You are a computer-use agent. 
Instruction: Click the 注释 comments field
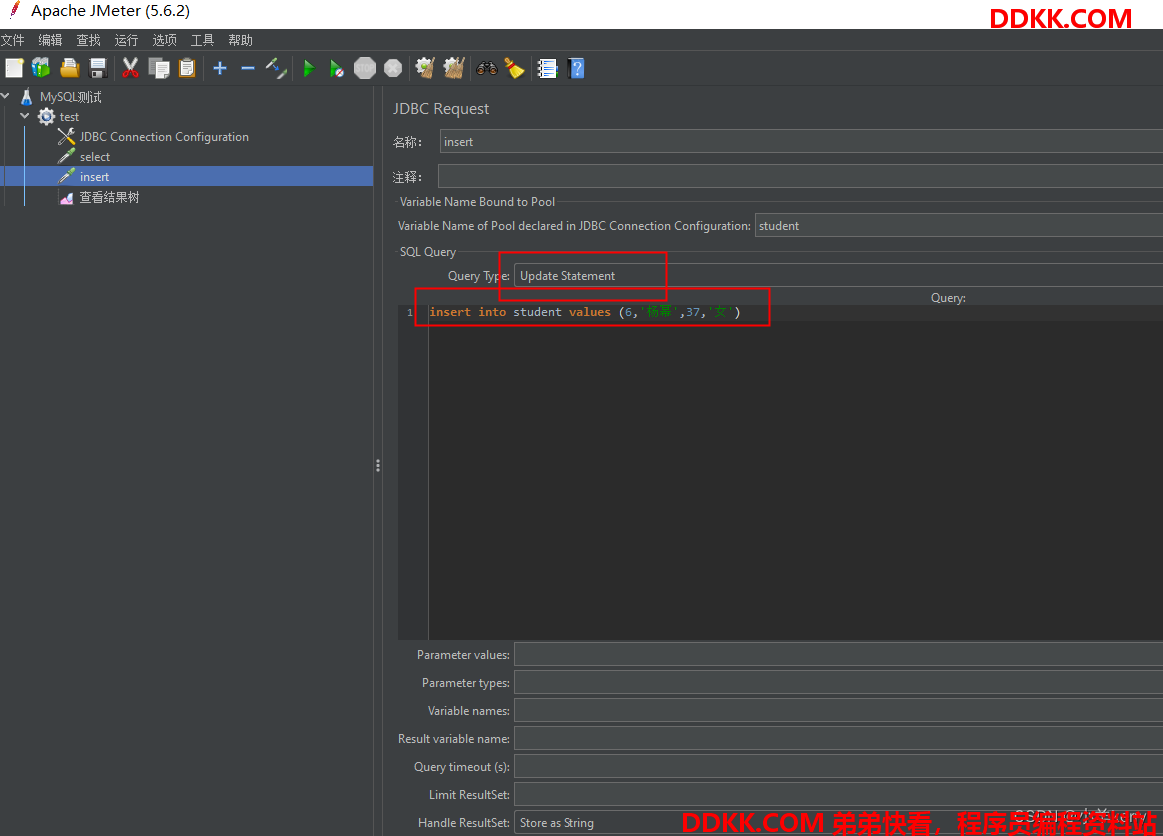pos(800,177)
